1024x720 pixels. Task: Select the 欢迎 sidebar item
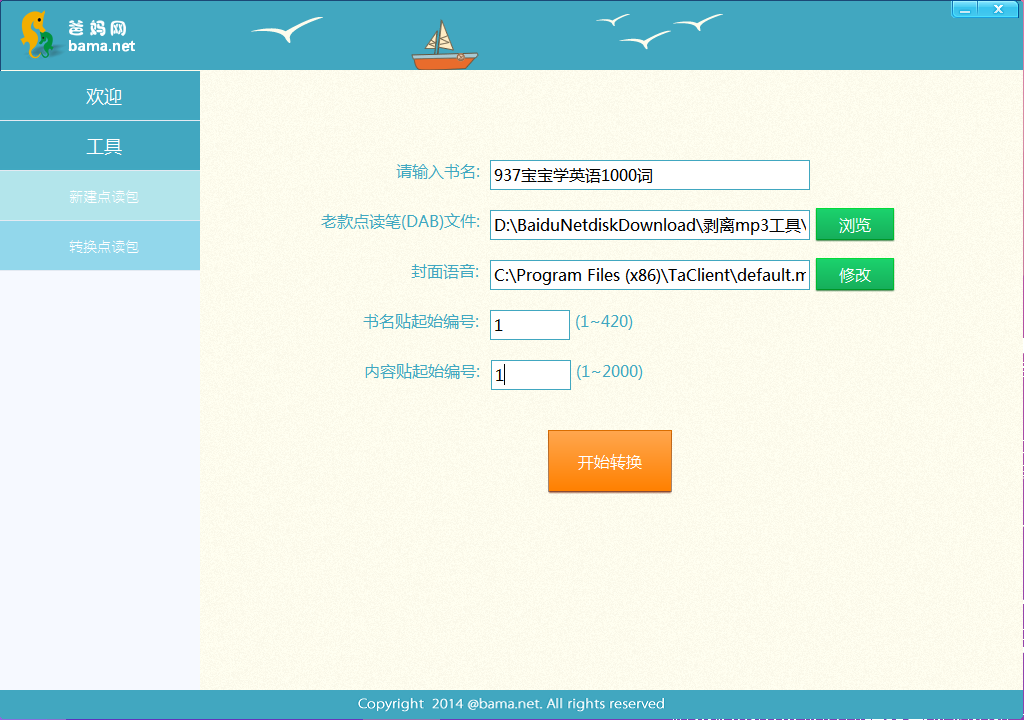coord(100,96)
